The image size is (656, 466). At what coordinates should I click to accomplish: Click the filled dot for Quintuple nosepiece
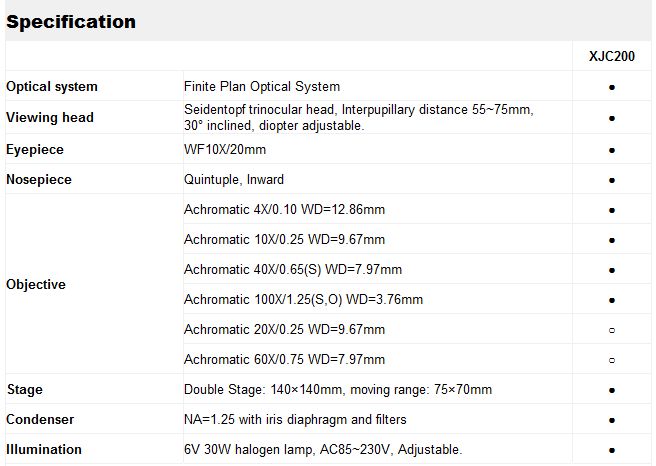click(612, 180)
